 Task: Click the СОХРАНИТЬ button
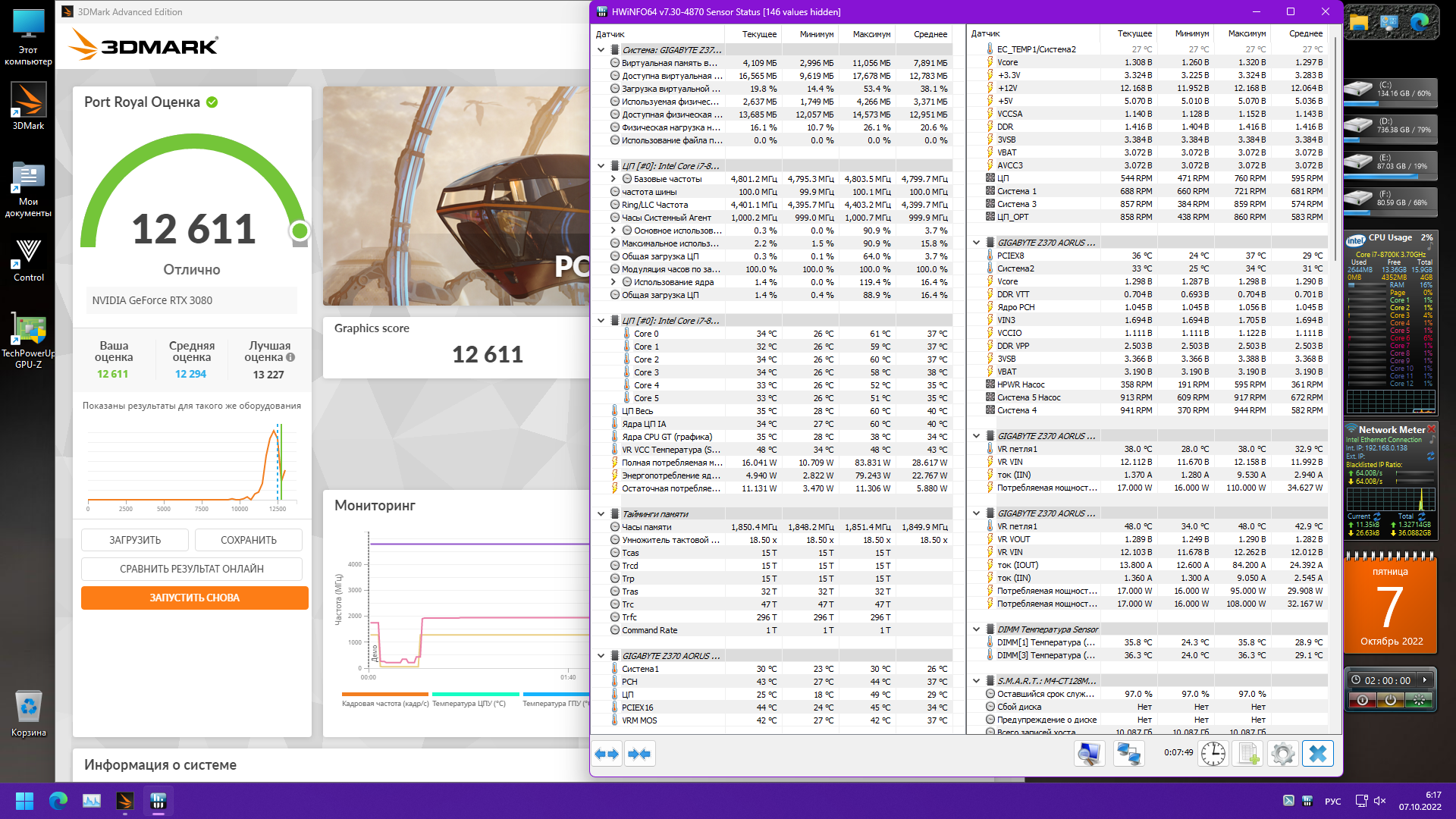249,540
